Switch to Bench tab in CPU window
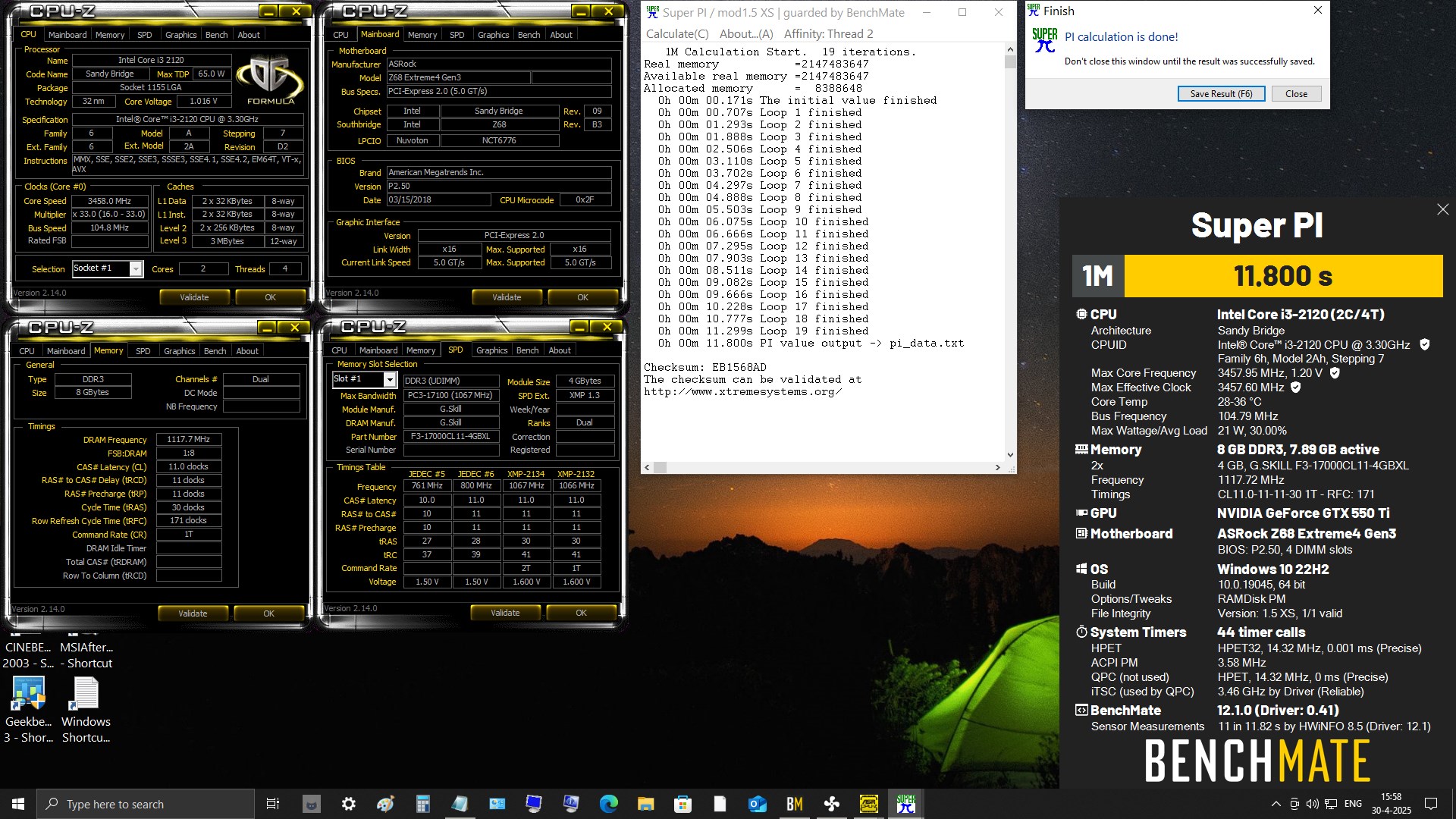 [x=216, y=35]
